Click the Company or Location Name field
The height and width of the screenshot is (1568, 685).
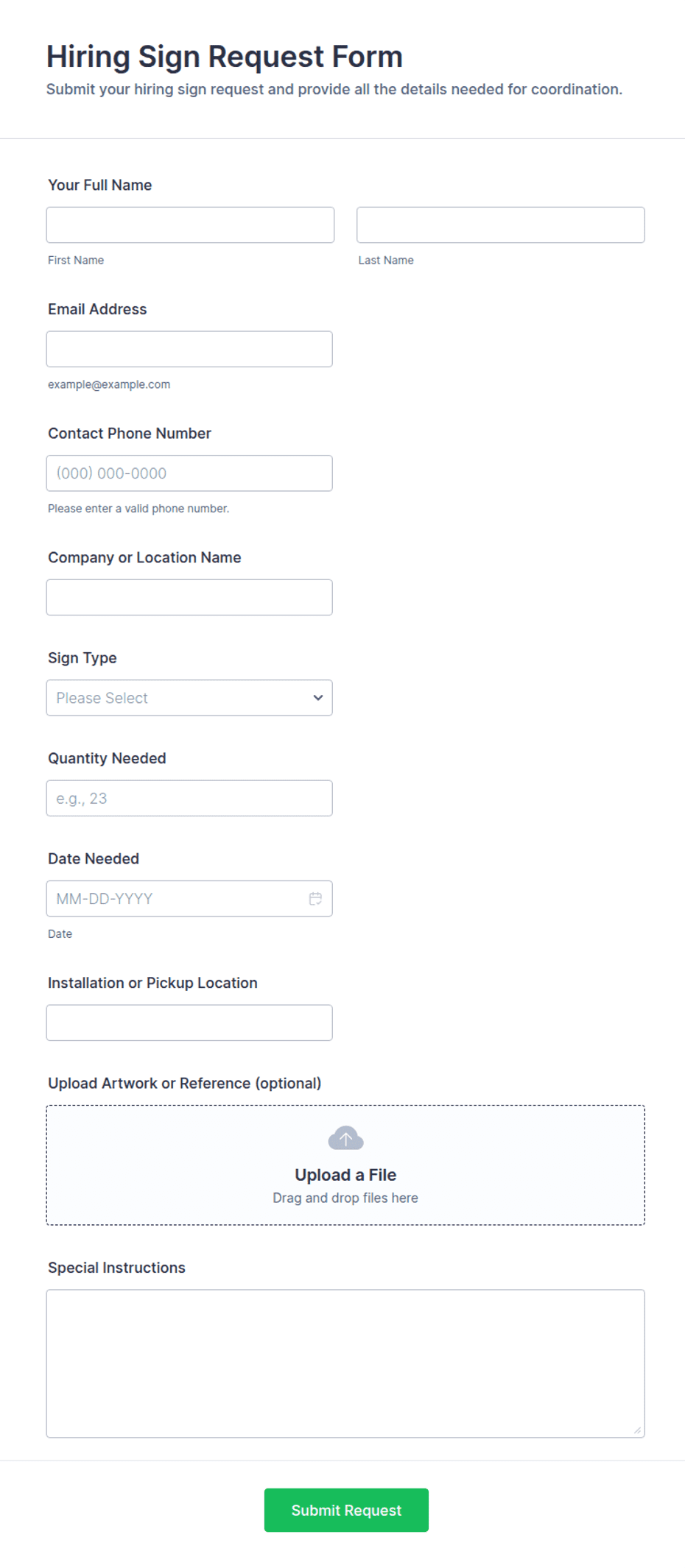click(189, 598)
